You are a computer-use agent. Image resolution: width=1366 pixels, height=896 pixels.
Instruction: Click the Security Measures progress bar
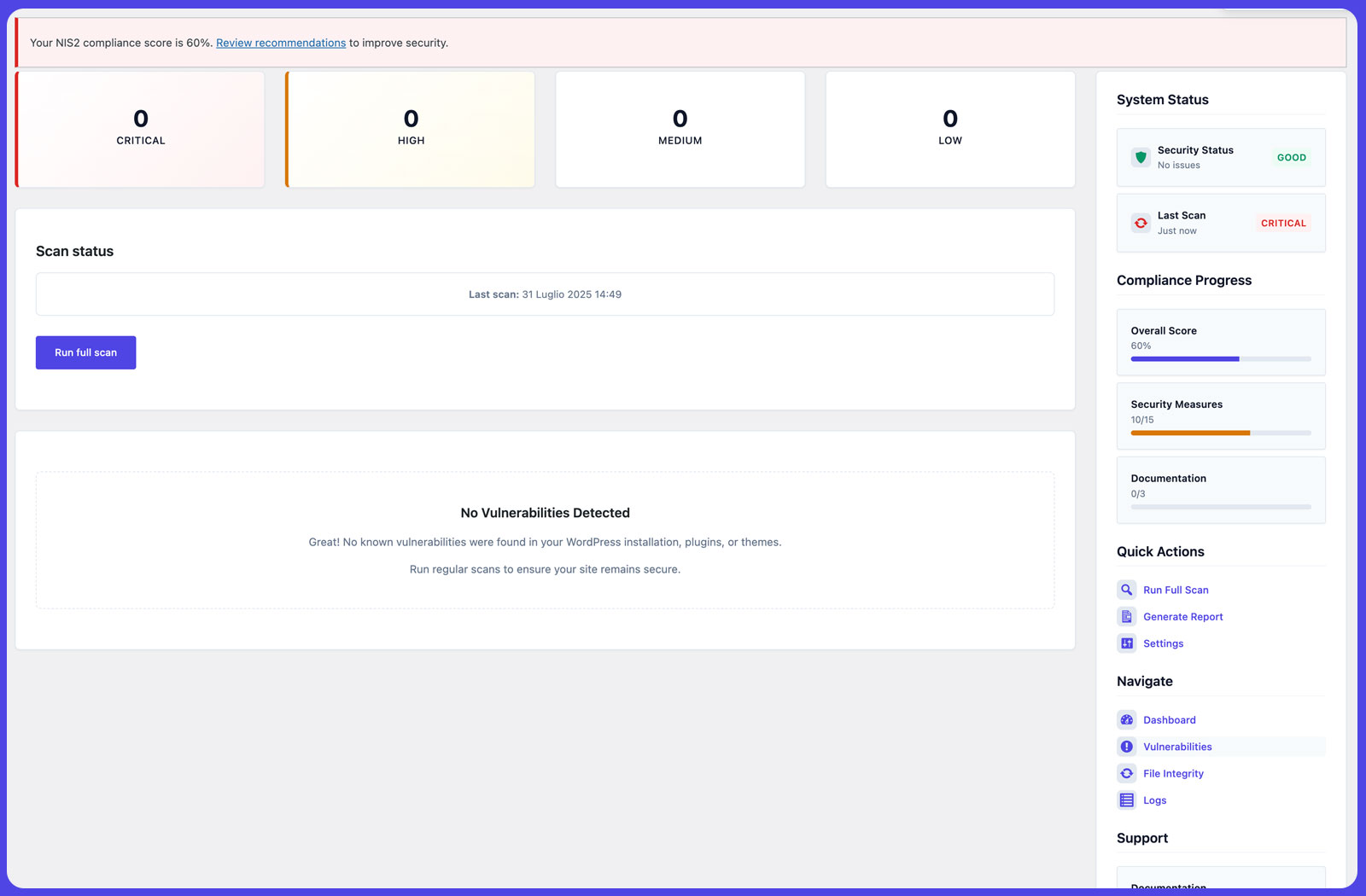[1219, 433]
